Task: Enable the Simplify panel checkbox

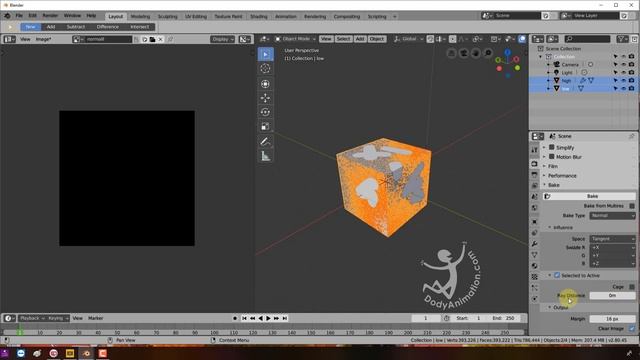Action: 551,147
